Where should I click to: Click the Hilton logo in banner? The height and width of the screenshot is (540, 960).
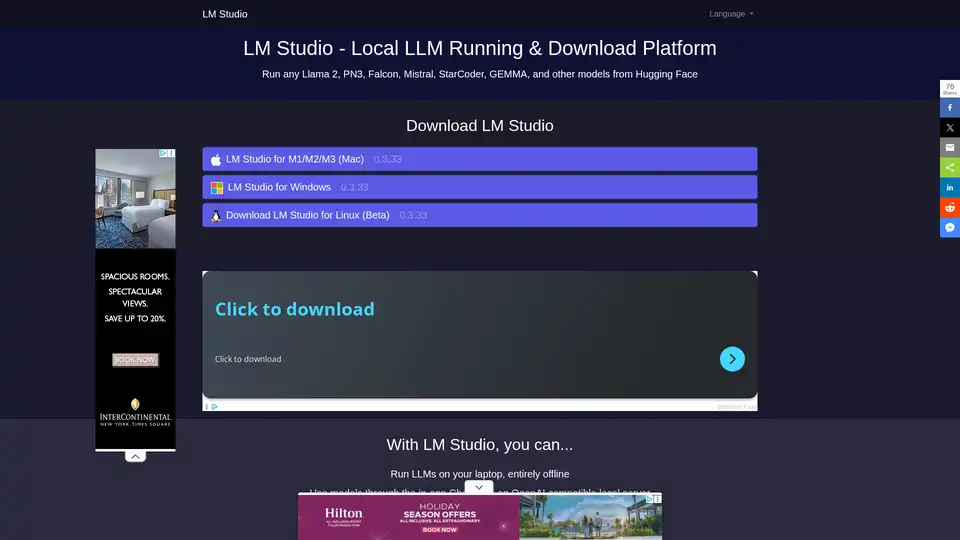coord(343,517)
